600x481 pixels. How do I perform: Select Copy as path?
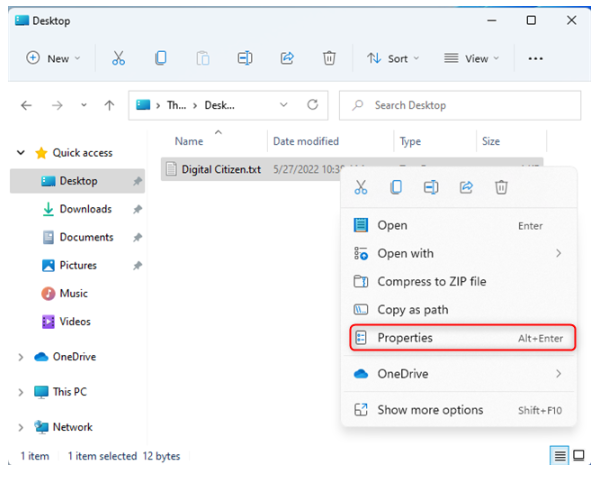460,310
